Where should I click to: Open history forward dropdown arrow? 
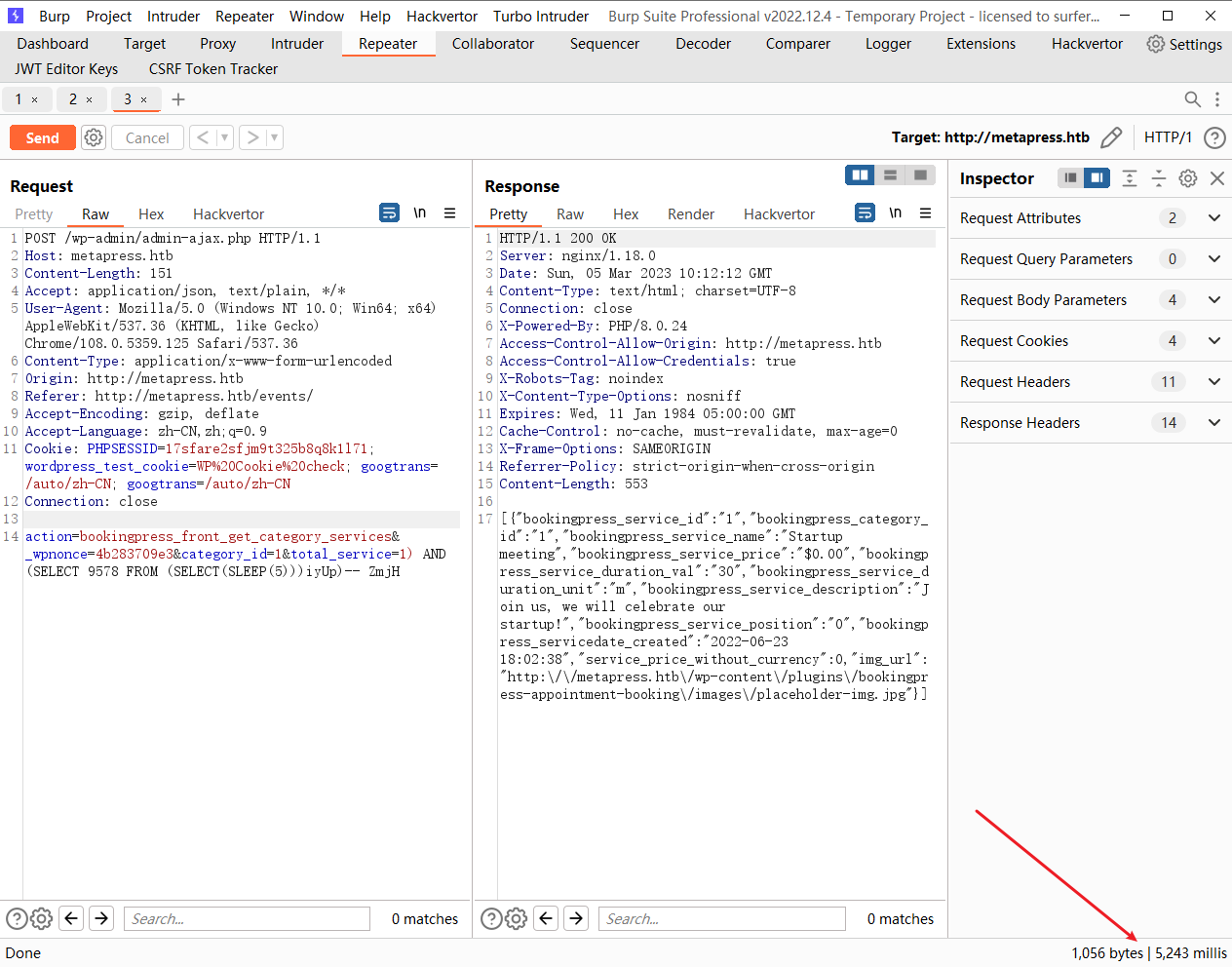tap(275, 137)
